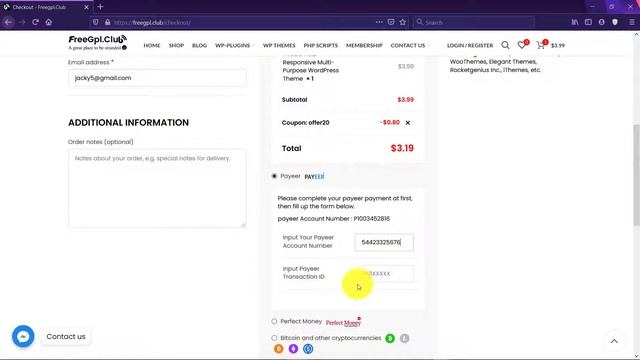
Task: Open the browser hamburger menu
Action: click(x=631, y=22)
